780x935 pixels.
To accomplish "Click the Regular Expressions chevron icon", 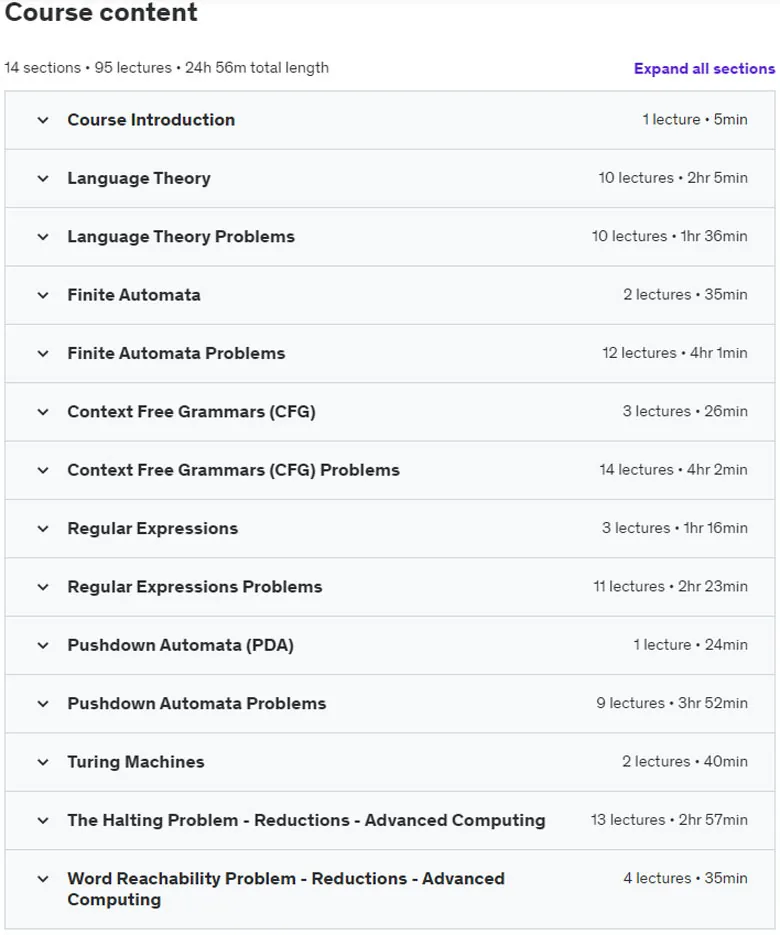I will (x=43, y=530).
